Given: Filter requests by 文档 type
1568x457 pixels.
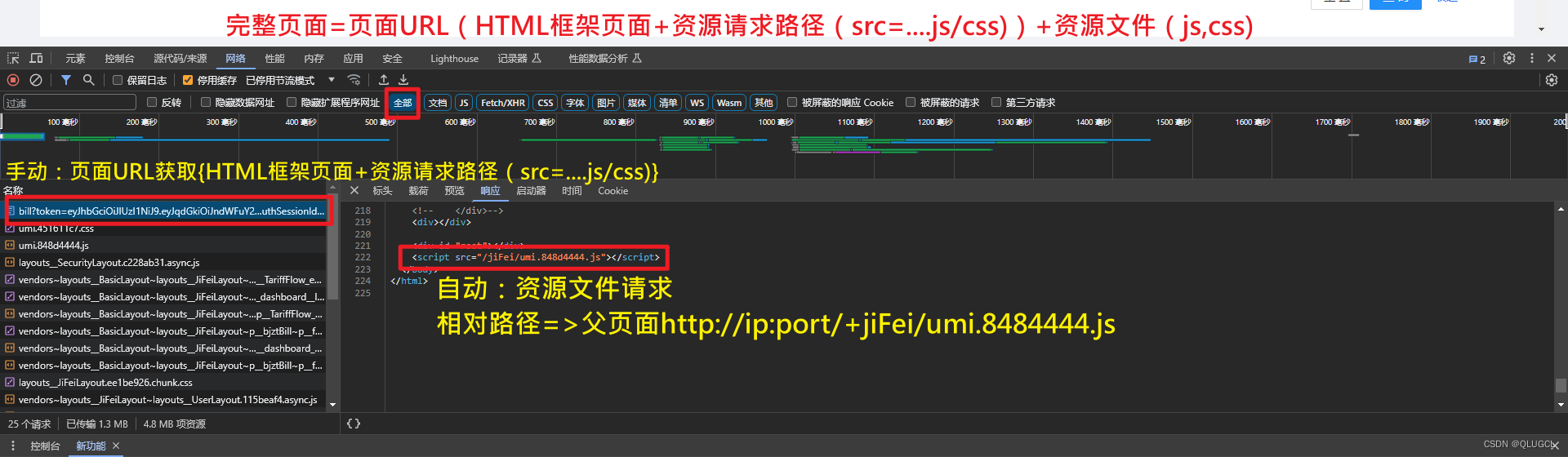Looking at the screenshot, I should pyautogui.click(x=438, y=103).
